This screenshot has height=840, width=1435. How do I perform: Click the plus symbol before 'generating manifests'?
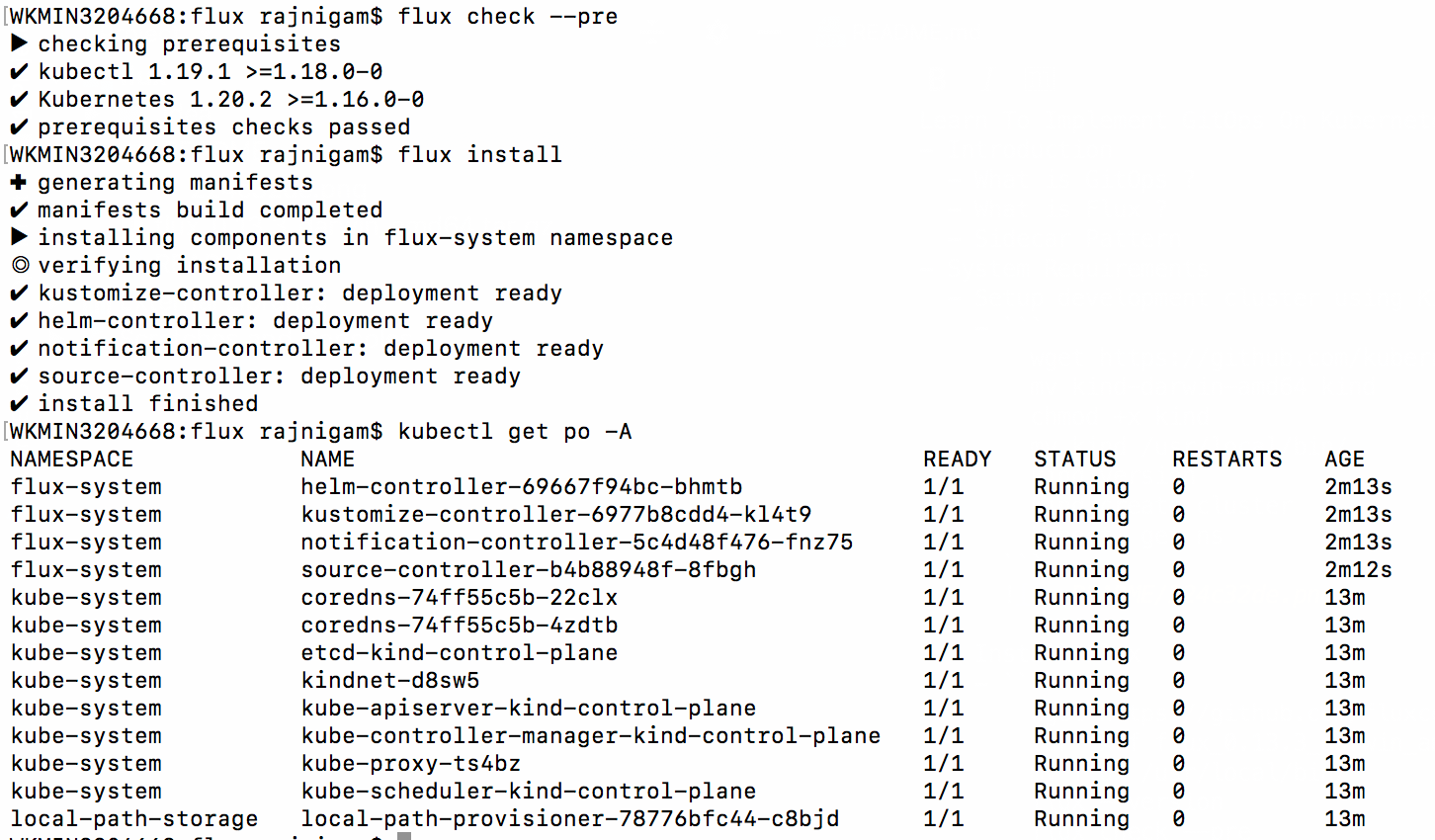point(19,183)
